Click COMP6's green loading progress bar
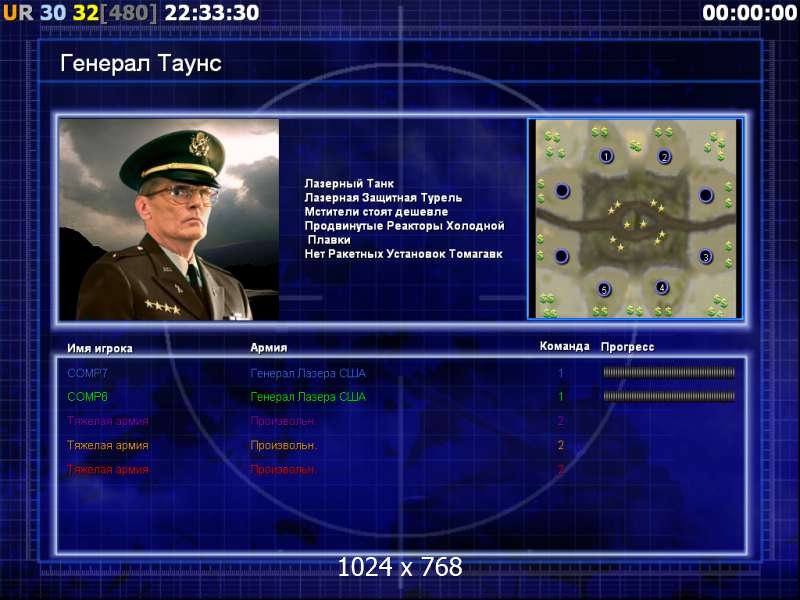Screen dimensions: 800x600 pos(669,396)
